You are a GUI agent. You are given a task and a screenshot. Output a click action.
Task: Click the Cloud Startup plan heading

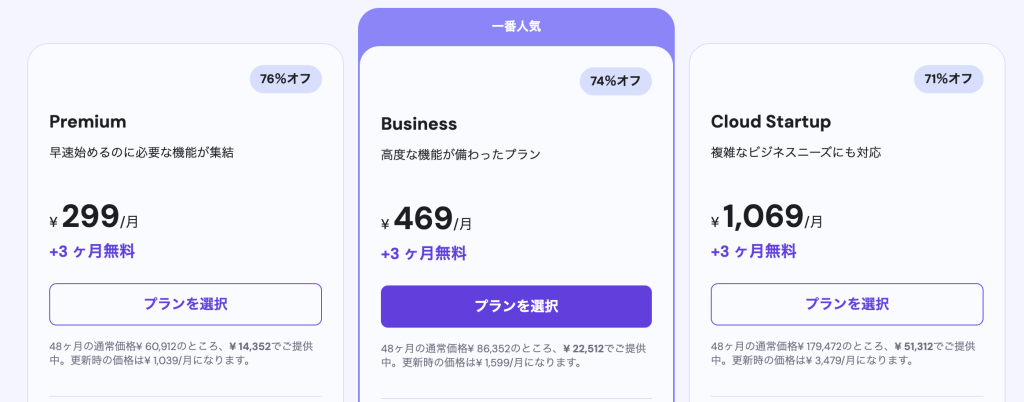pyautogui.click(x=770, y=122)
